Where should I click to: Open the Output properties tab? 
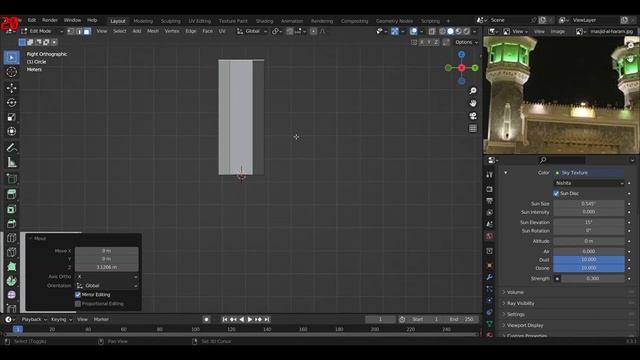(x=489, y=201)
